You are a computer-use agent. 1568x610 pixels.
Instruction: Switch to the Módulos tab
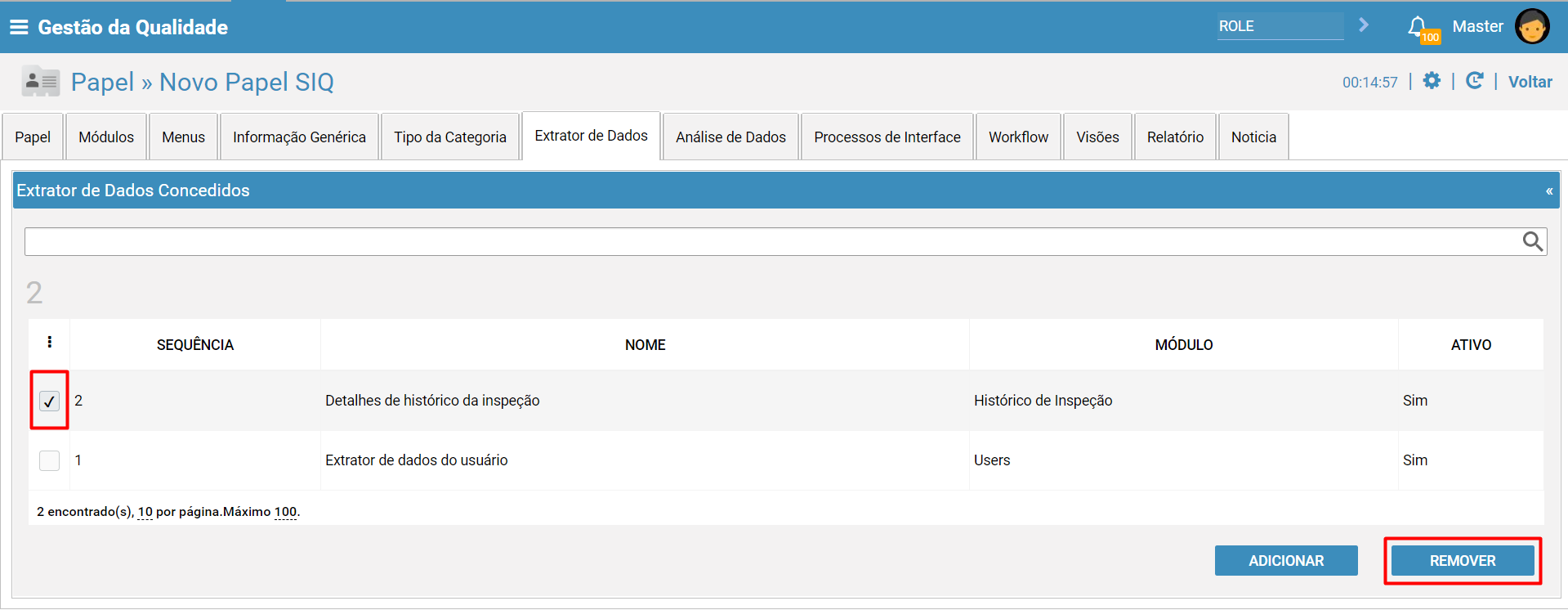point(106,137)
